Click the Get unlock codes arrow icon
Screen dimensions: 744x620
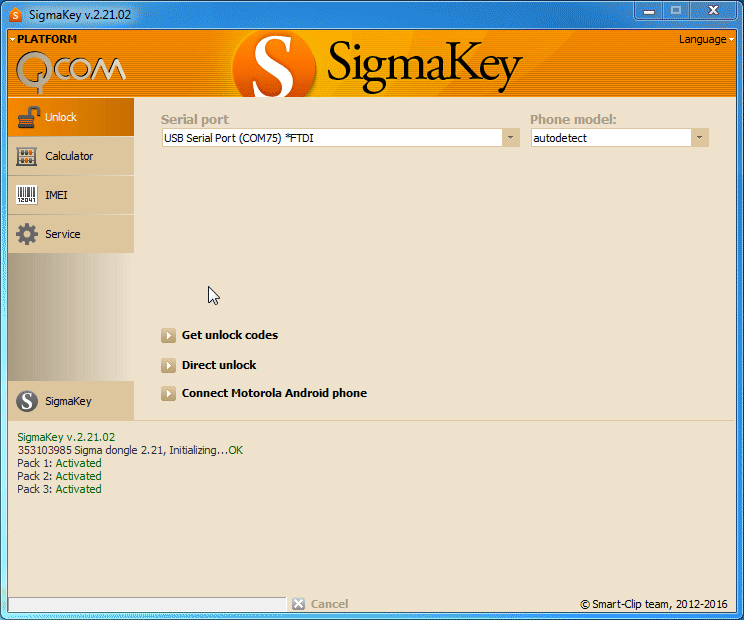168,335
